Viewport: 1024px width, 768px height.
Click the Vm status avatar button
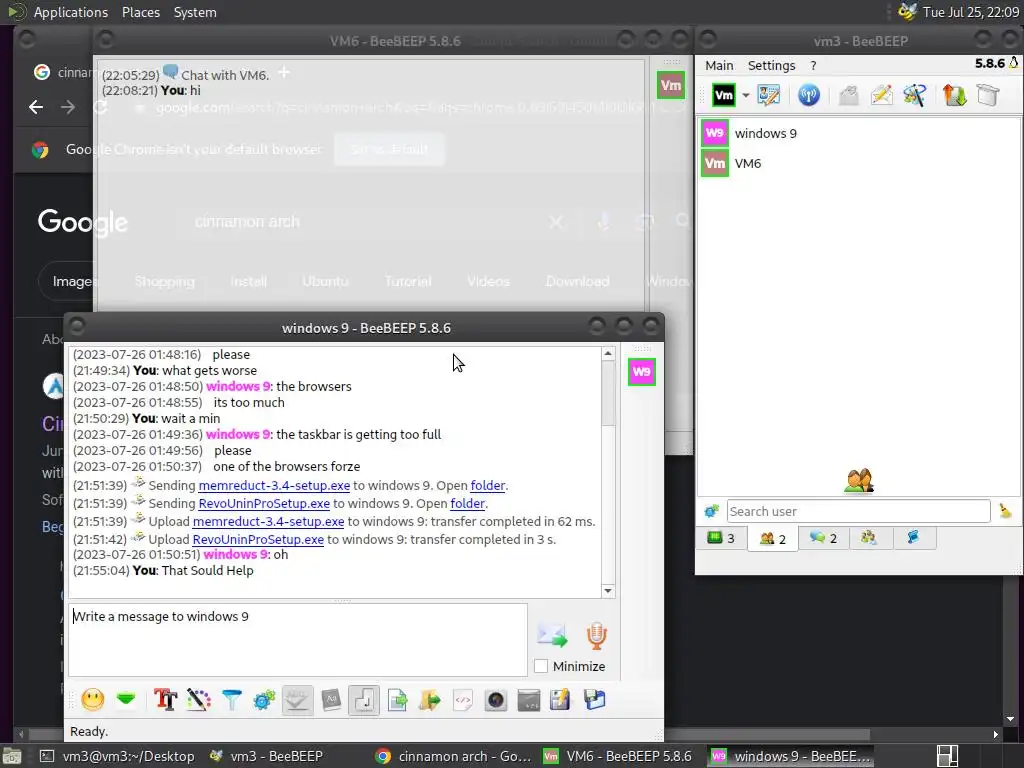(724, 95)
